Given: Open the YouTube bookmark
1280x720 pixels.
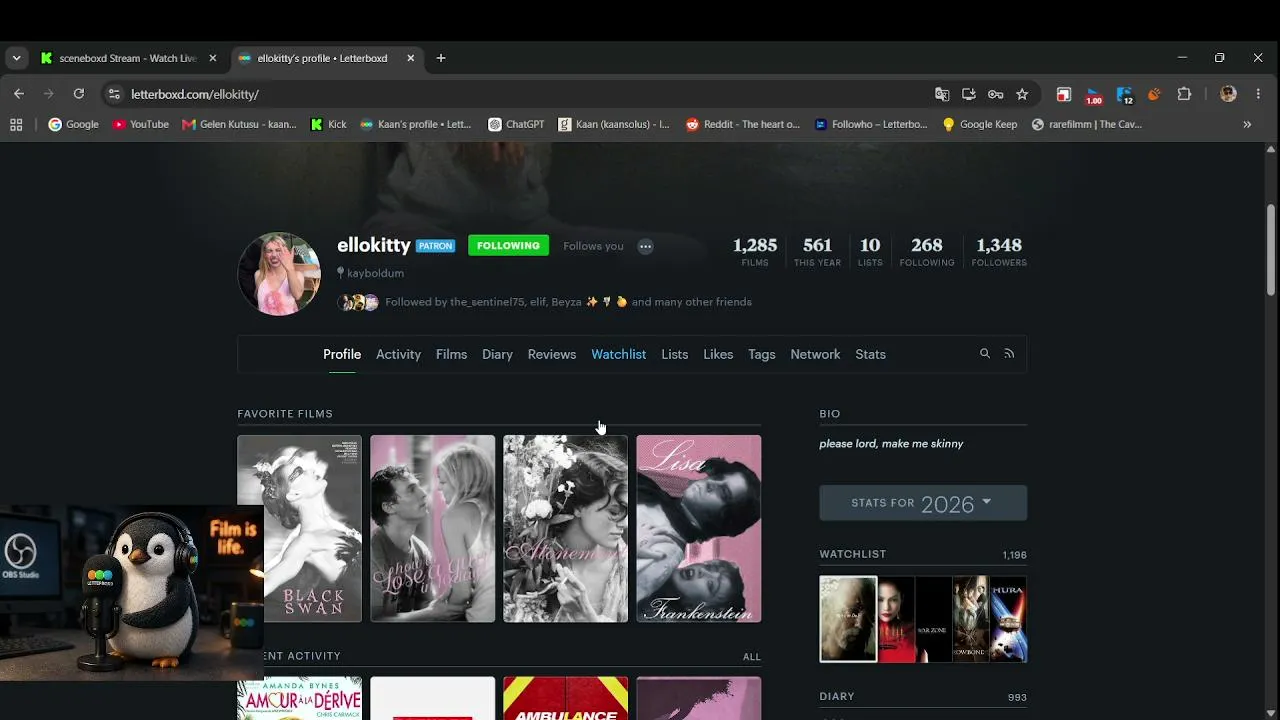Looking at the screenshot, I should pyautogui.click(x=140, y=124).
